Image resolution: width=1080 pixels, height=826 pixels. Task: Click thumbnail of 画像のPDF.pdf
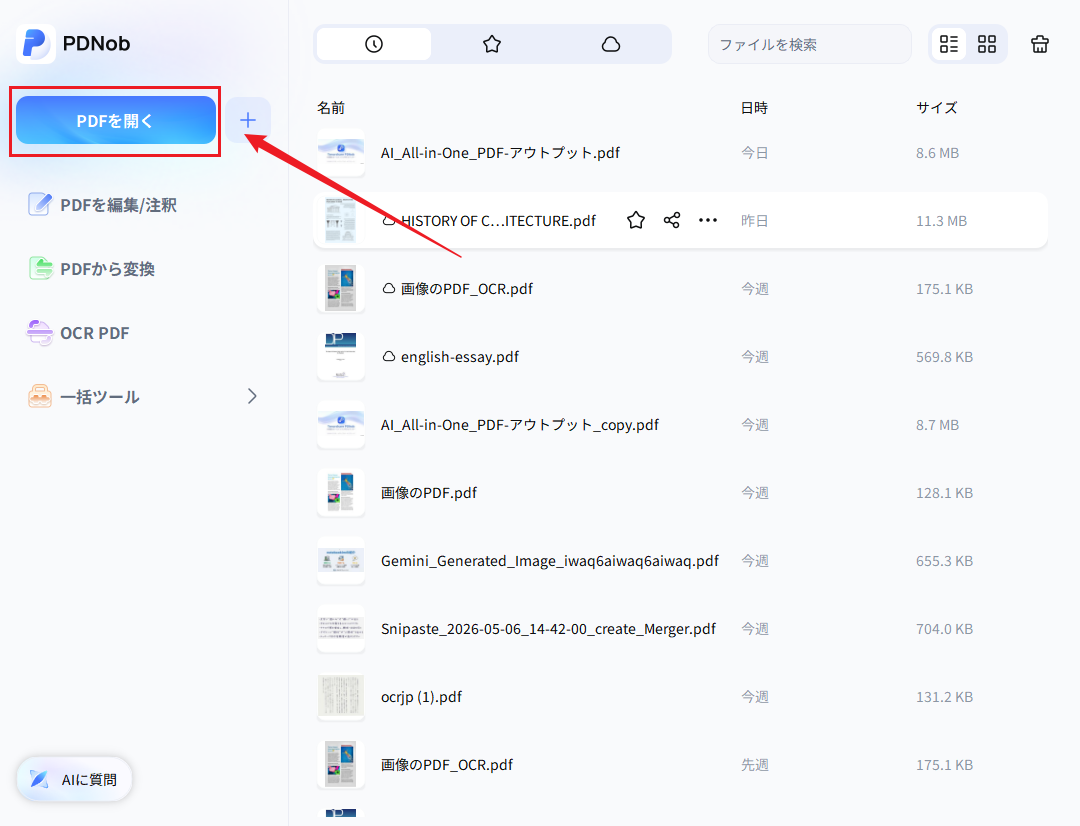point(341,493)
